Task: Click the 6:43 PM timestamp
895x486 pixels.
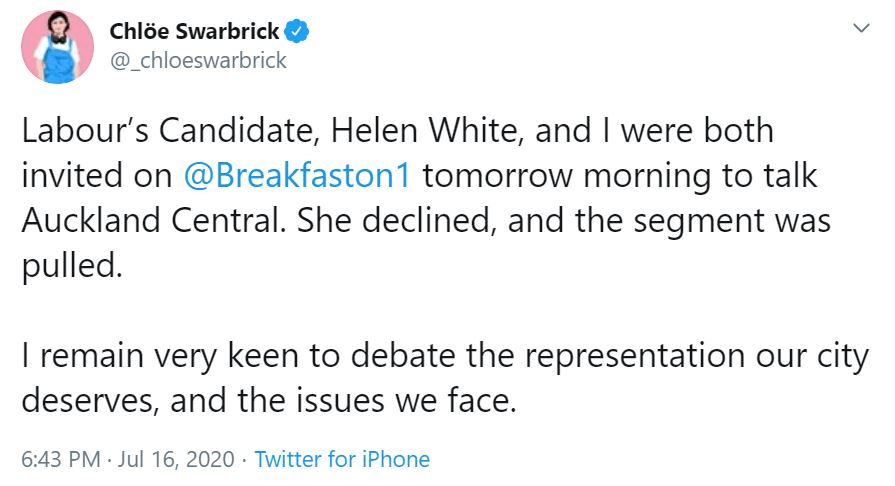Action: (60, 460)
